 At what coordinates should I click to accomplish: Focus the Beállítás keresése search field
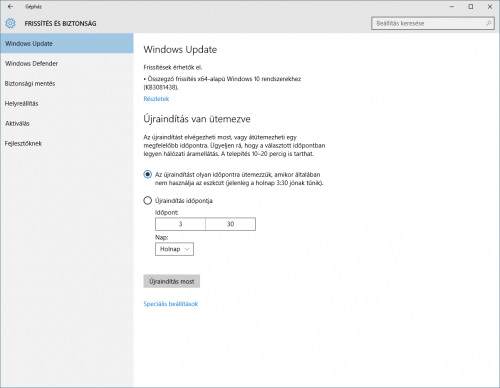click(x=433, y=23)
